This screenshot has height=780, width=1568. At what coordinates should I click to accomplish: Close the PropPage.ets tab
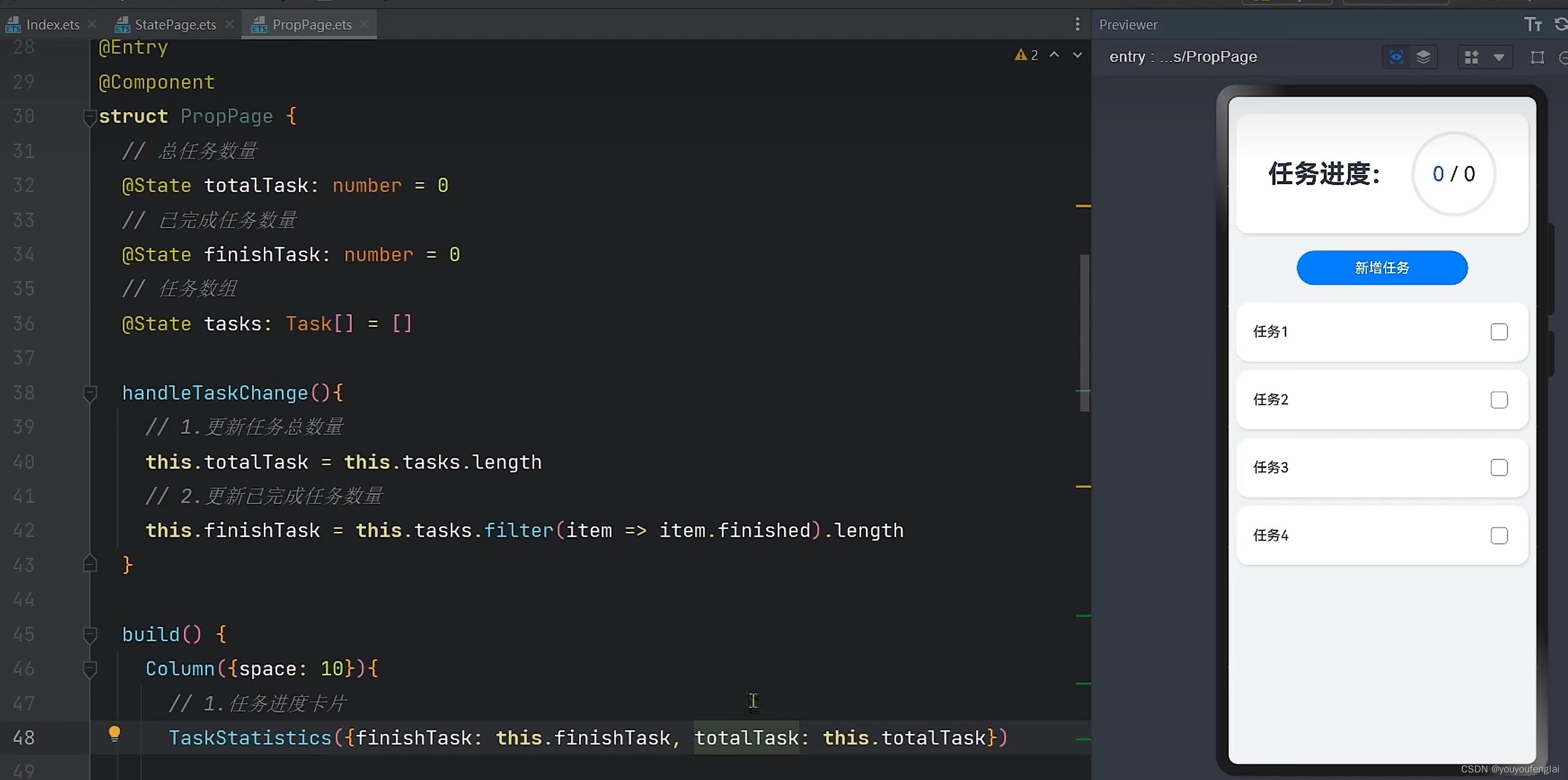(364, 24)
